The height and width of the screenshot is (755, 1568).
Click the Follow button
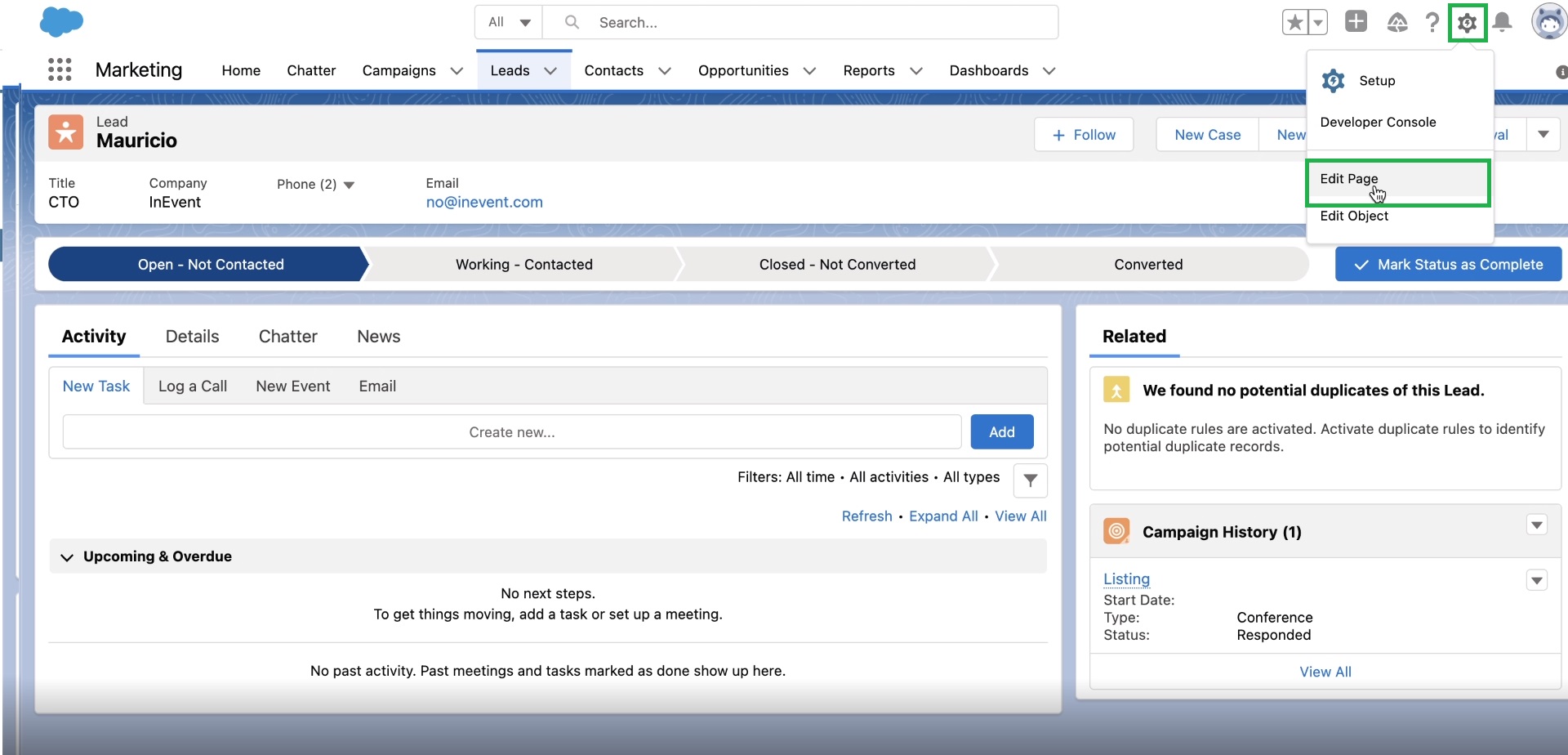[x=1084, y=135]
